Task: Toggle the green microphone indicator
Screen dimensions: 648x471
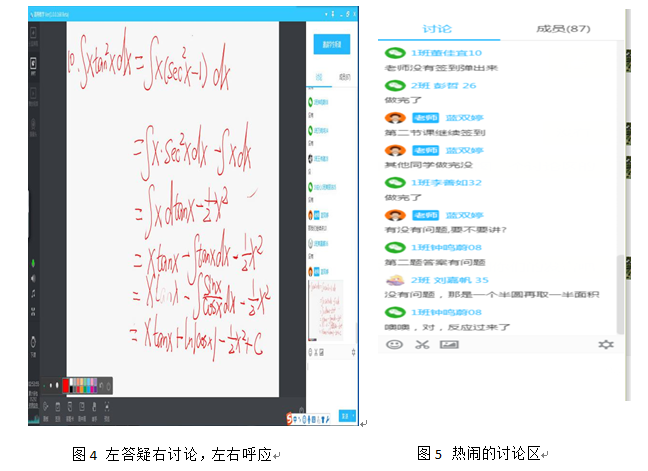Action: 33,263
